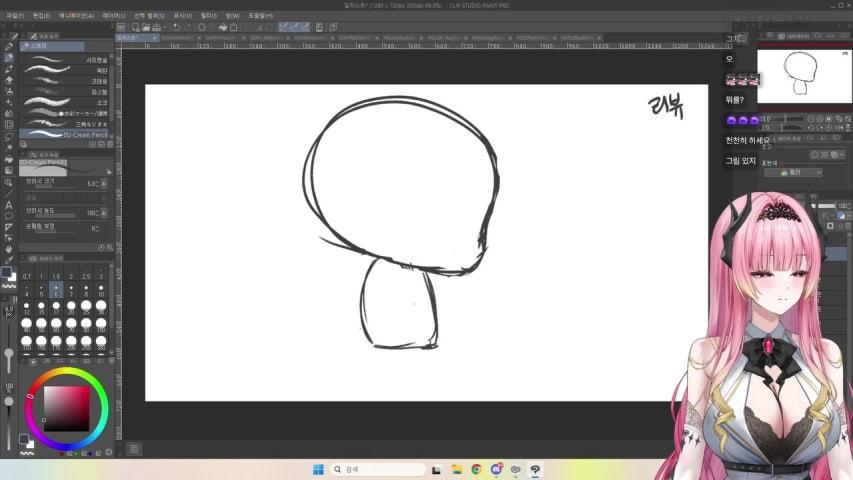
Task: Toggle Snap to Special Ruler
Action: tap(294, 27)
